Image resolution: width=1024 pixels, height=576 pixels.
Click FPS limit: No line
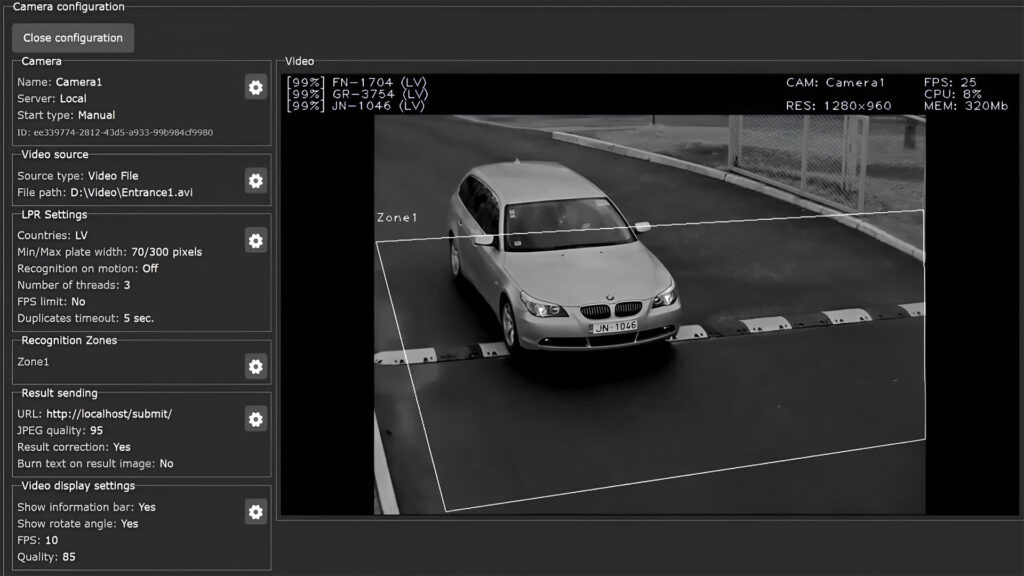pyautogui.click(x=51, y=302)
